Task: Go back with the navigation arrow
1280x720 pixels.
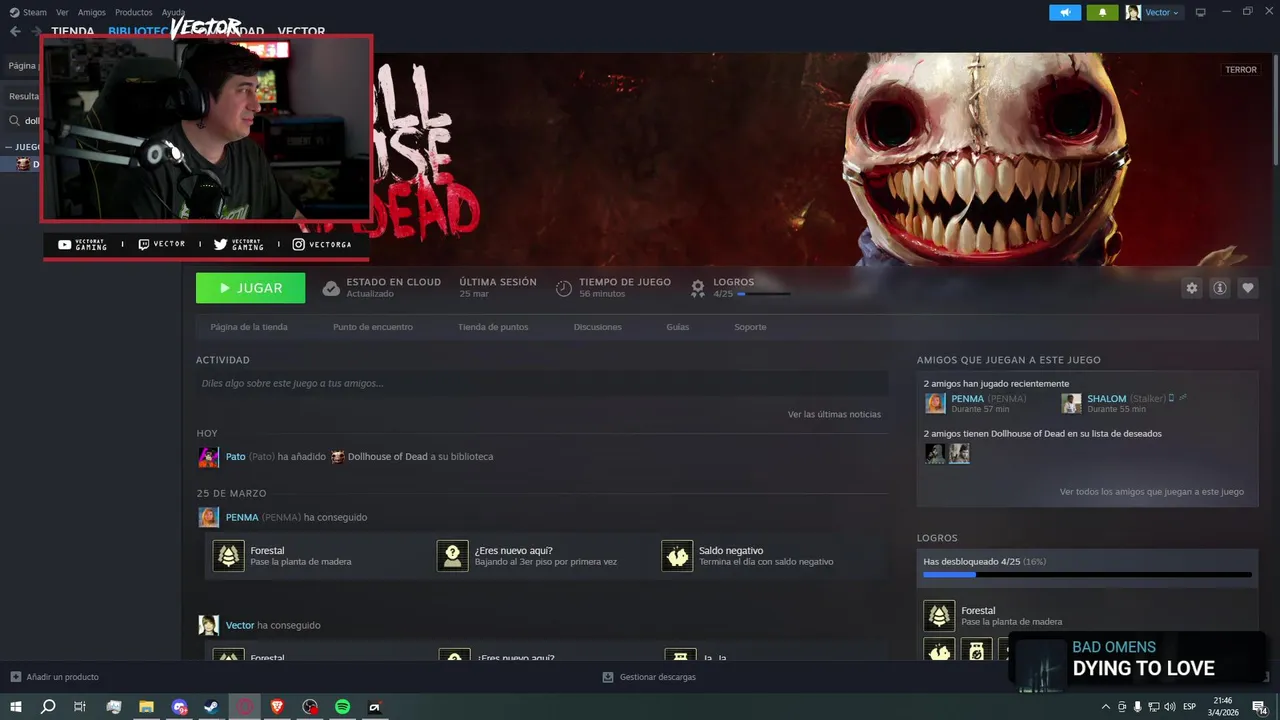Action: click(x=15, y=31)
